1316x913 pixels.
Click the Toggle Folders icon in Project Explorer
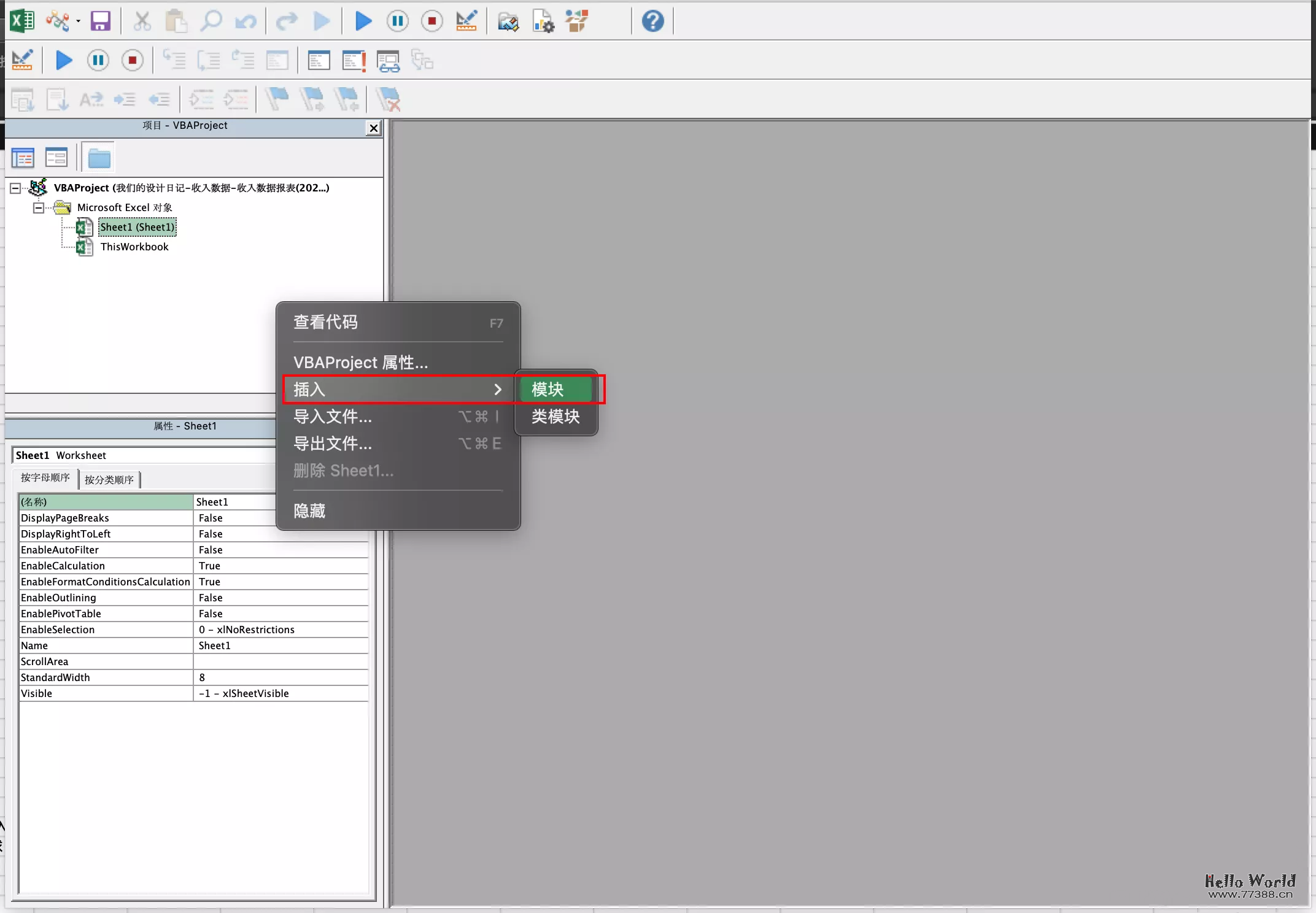tap(98, 157)
